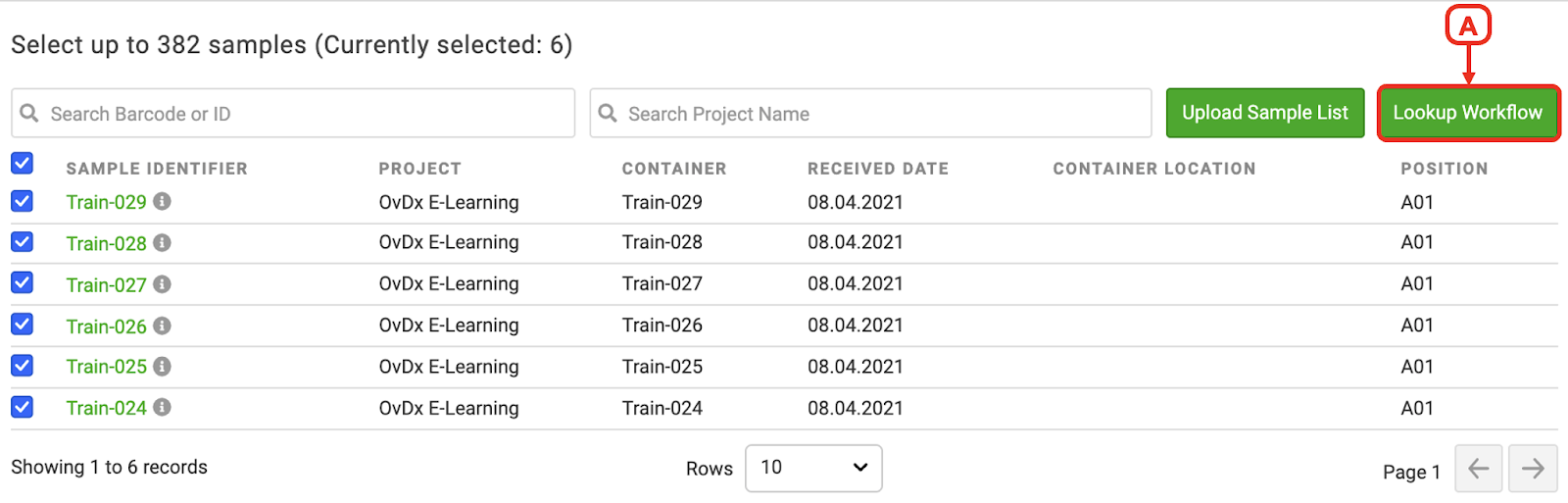Sort by Received Date column header

[x=878, y=169]
